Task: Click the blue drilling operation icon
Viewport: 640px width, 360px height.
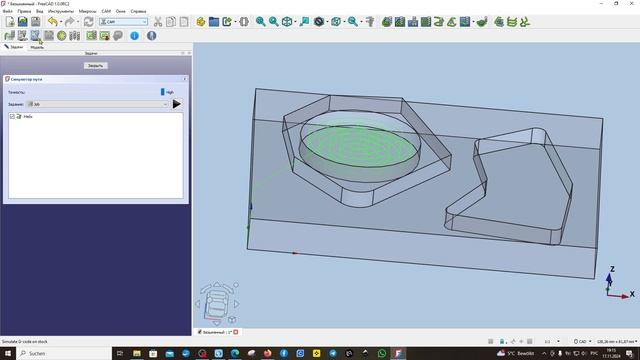Action: pyautogui.click(x=413, y=22)
